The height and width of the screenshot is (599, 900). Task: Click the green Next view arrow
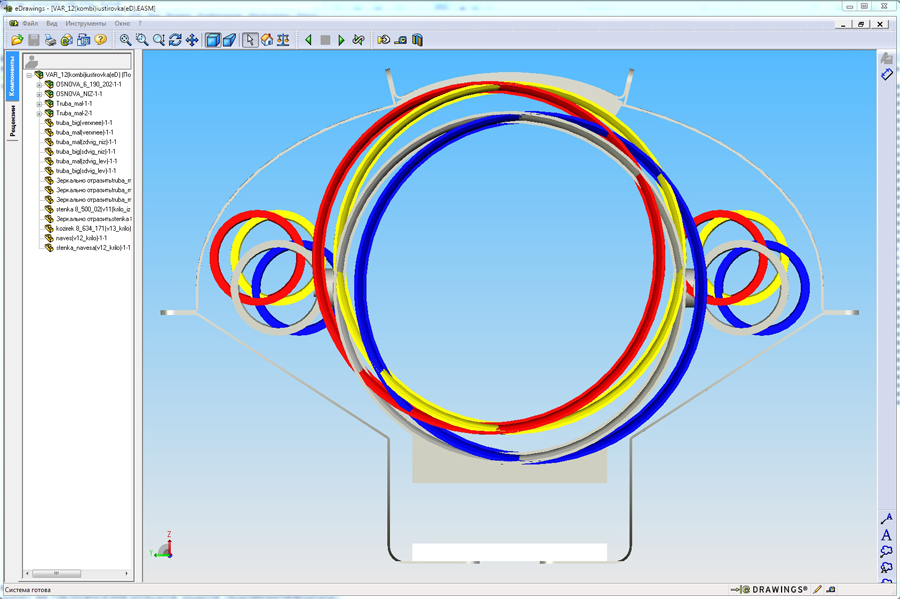coord(342,40)
